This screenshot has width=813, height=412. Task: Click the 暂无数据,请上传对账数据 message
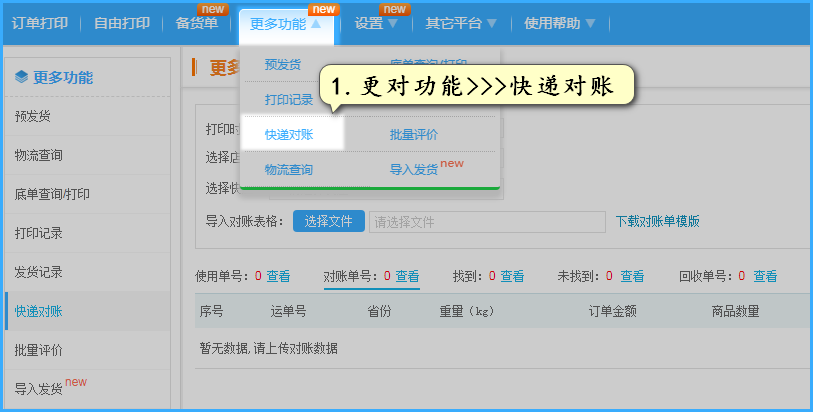pyautogui.click(x=269, y=348)
